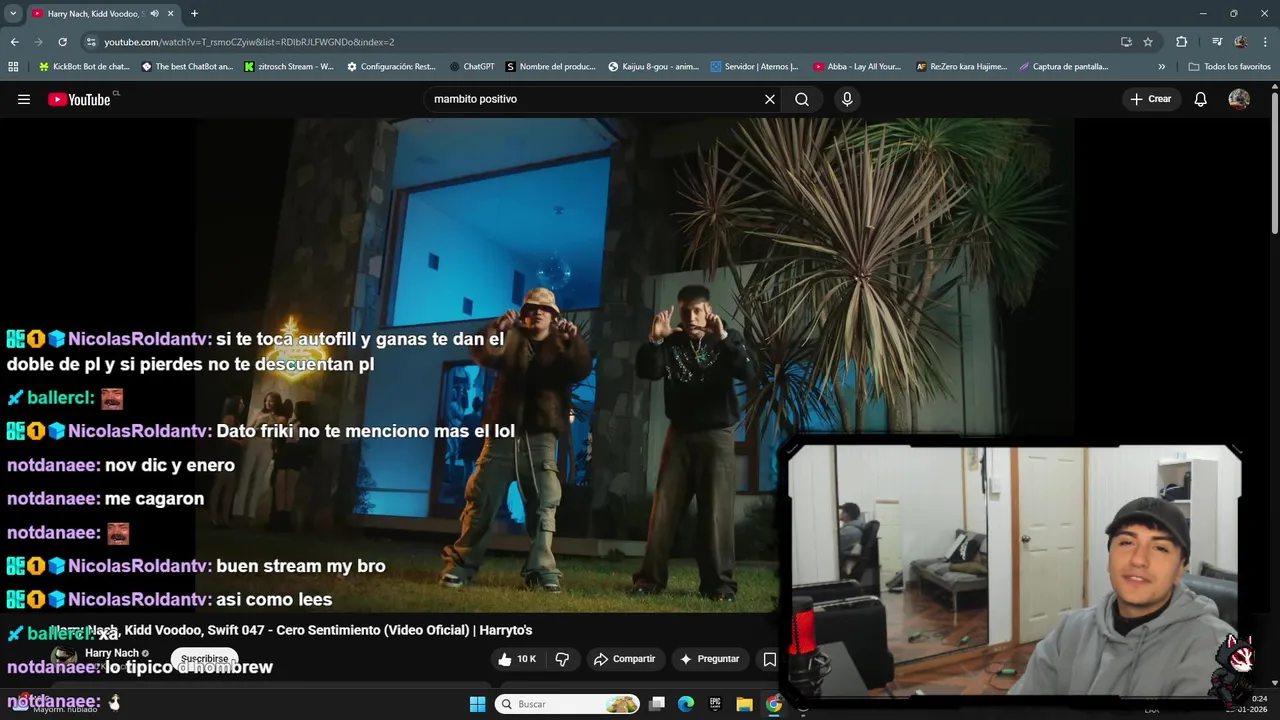This screenshot has width=1280, height=720.
Task: Subscribe with the Suscribirse button
Action: [205, 659]
